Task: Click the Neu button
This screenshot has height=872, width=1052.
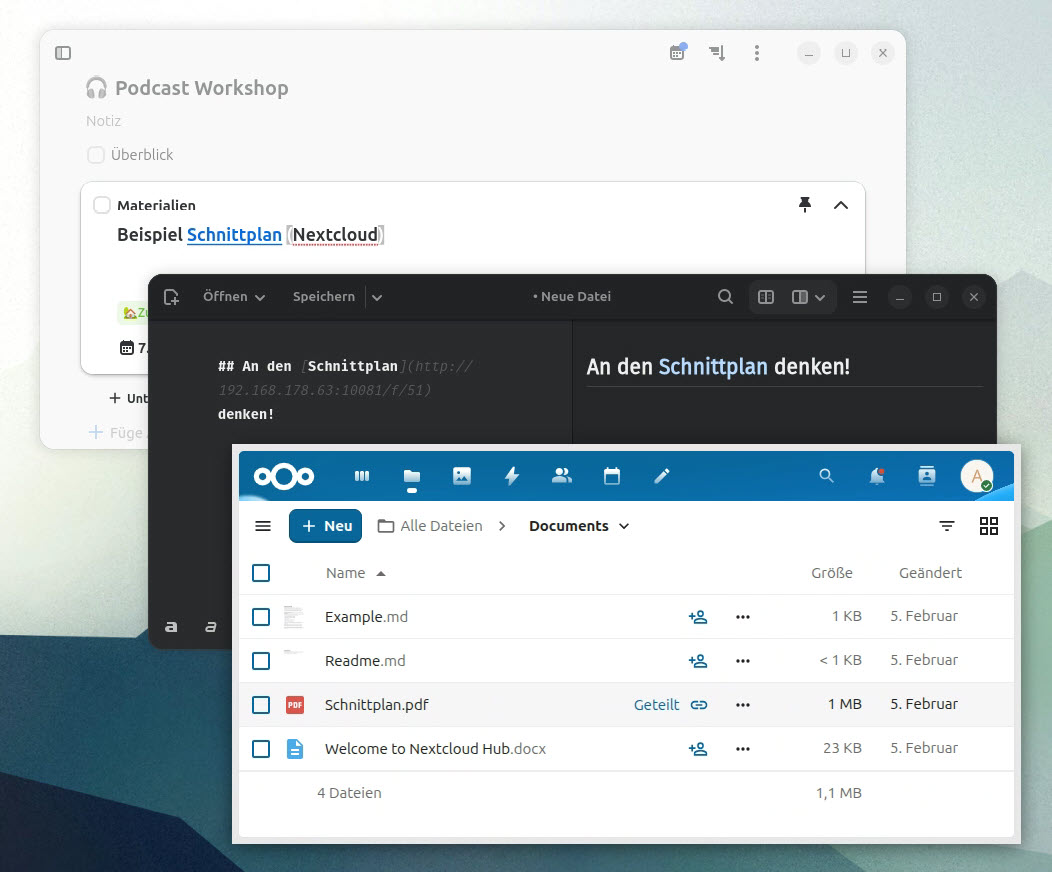Action: (325, 526)
